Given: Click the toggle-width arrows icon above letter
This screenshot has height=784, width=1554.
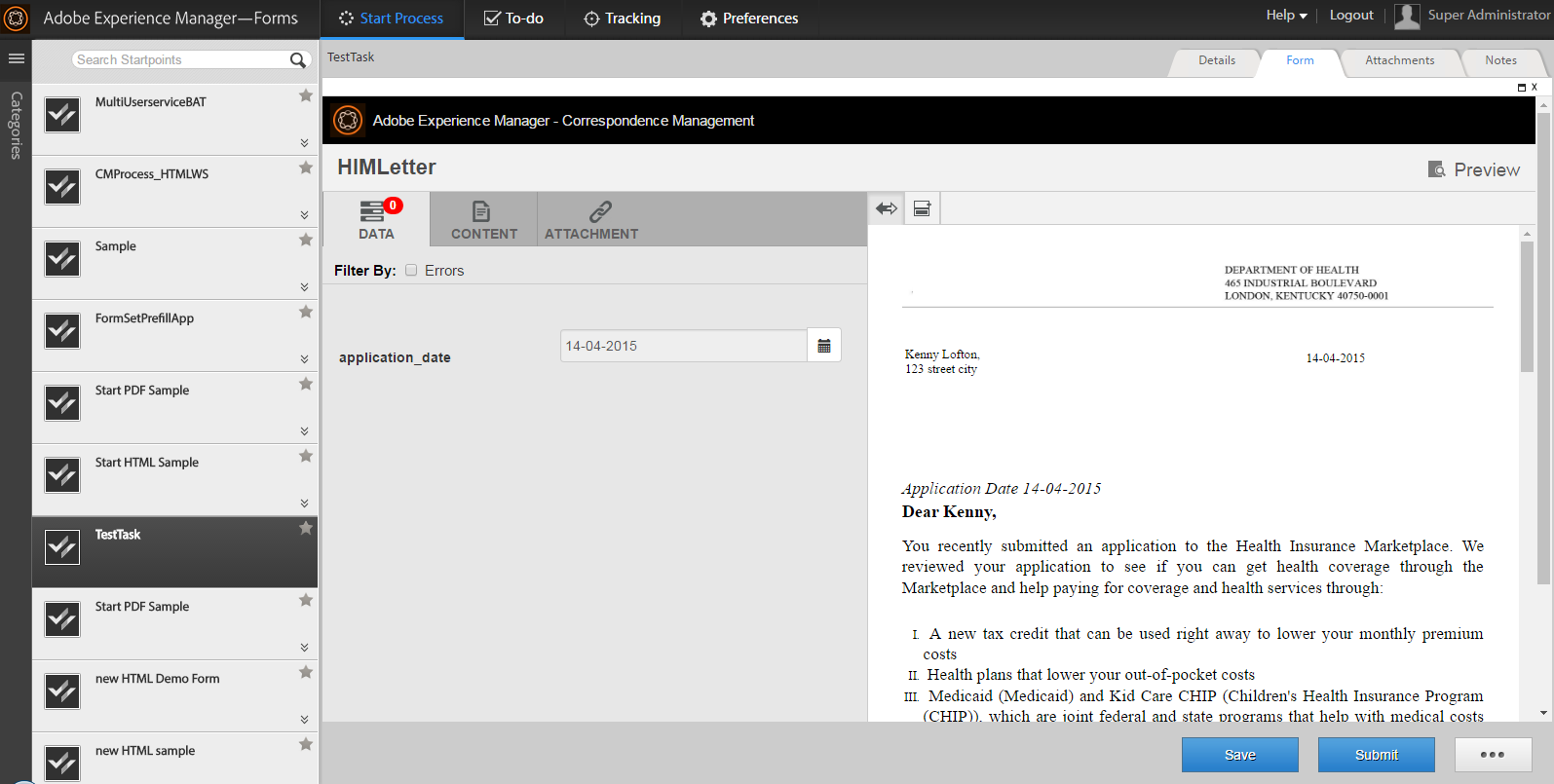Looking at the screenshot, I should (x=887, y=208).
